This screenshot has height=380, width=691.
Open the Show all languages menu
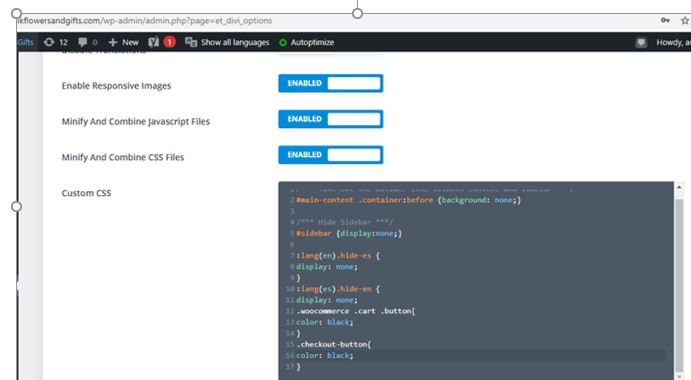[227, 42]
